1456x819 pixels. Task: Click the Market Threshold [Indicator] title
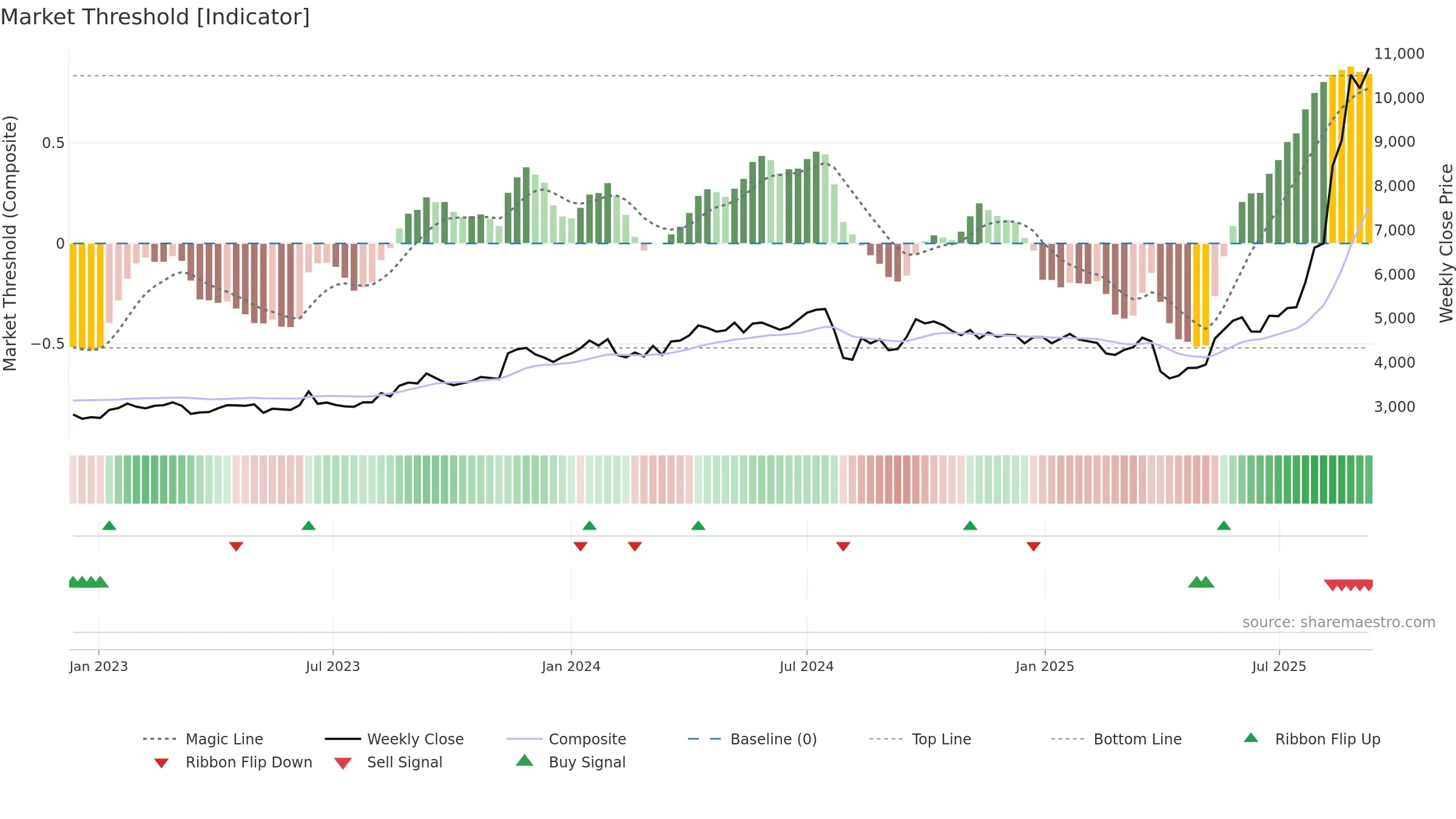pos(155,17)
